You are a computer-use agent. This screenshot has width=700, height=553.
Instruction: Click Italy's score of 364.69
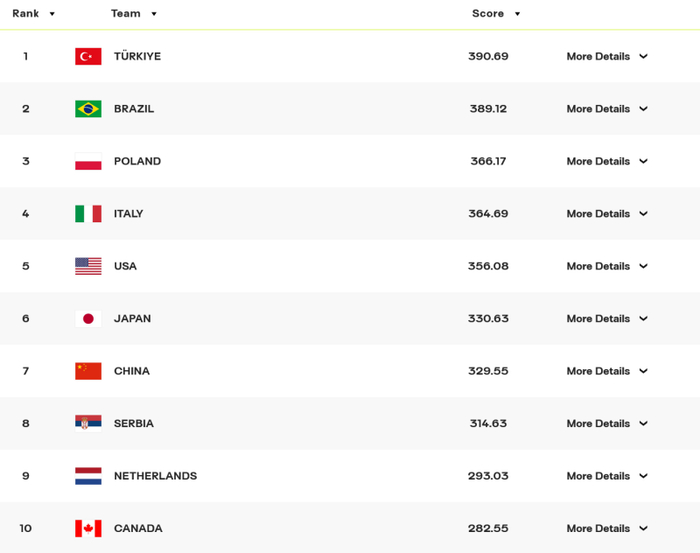tap(488, 214)
